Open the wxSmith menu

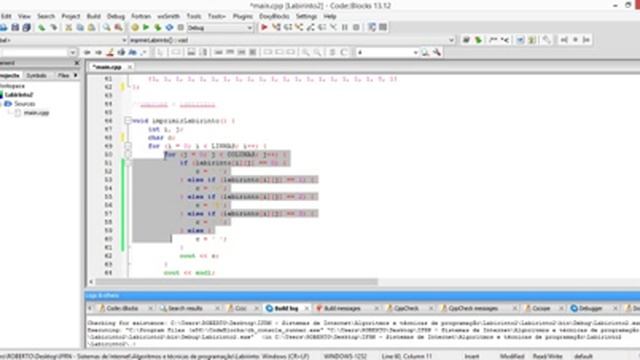(x=169, y=16)
